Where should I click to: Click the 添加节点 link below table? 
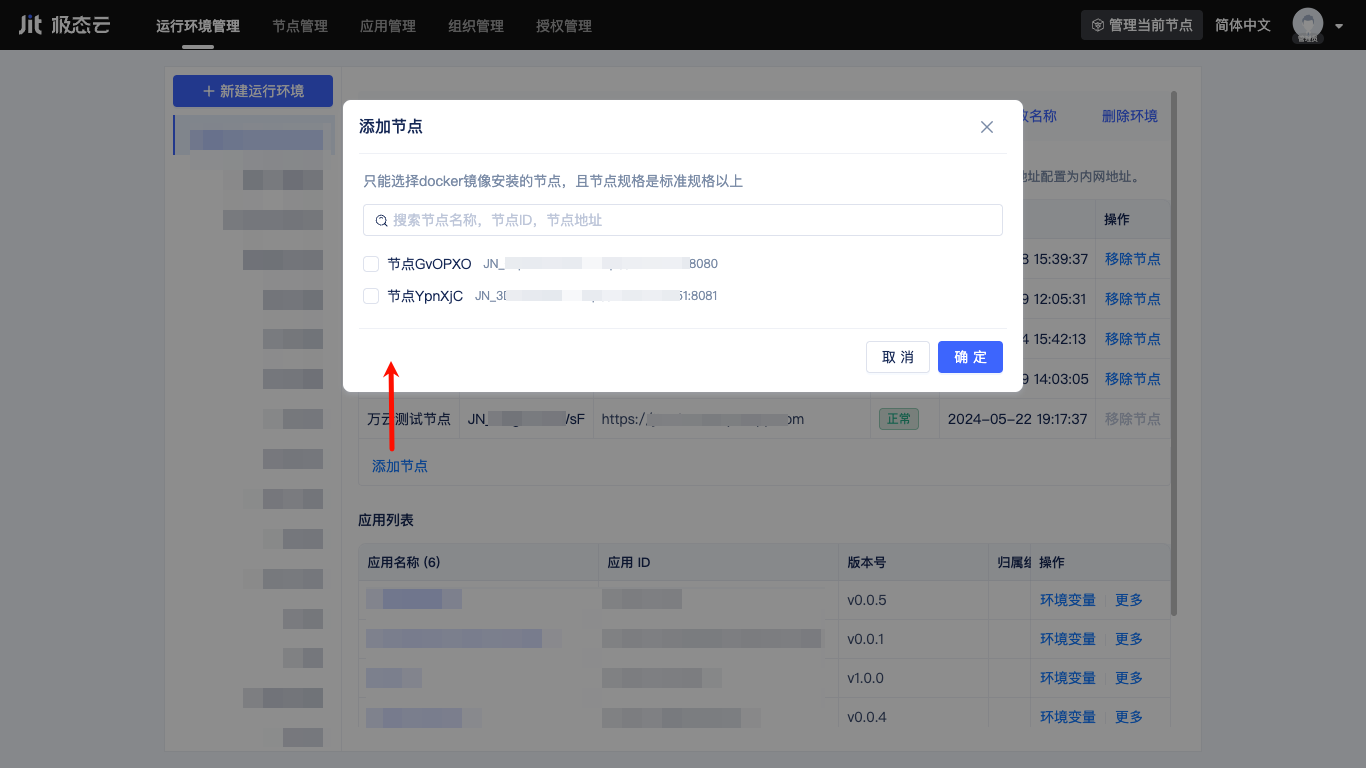[x=400, y=466]
